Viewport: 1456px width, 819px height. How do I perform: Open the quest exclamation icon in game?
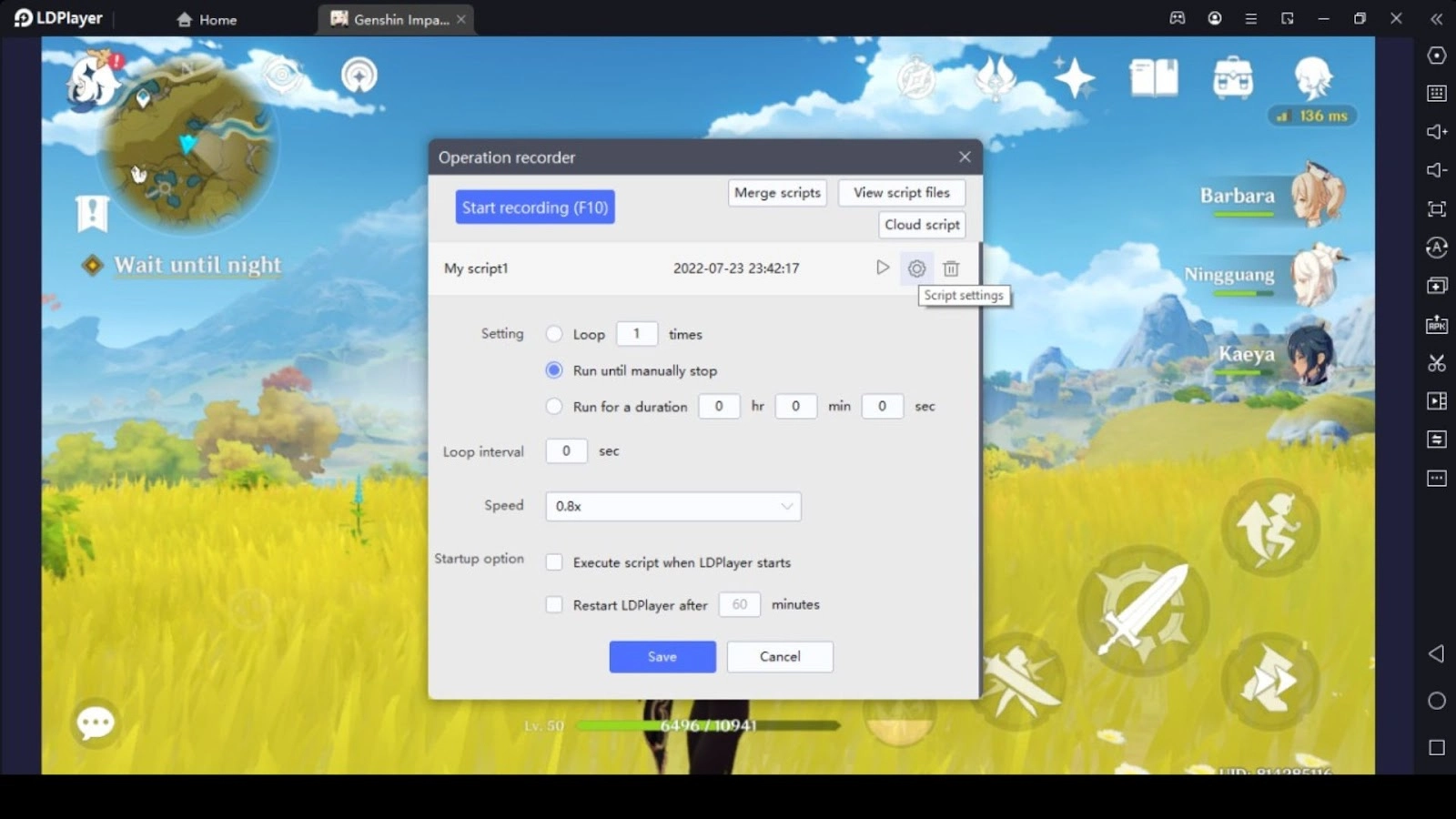92,214
